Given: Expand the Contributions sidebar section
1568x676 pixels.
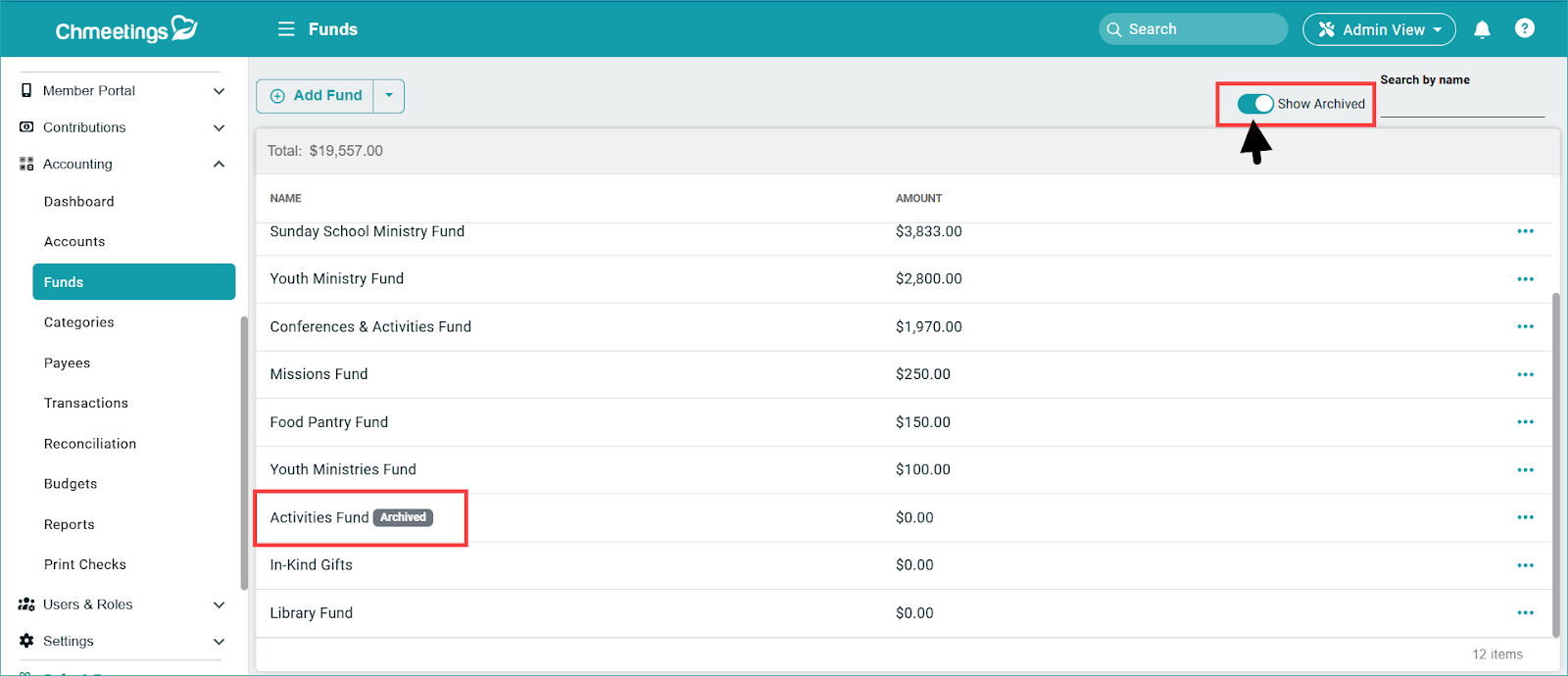Looking at the screenshot, I should (219, 127).
